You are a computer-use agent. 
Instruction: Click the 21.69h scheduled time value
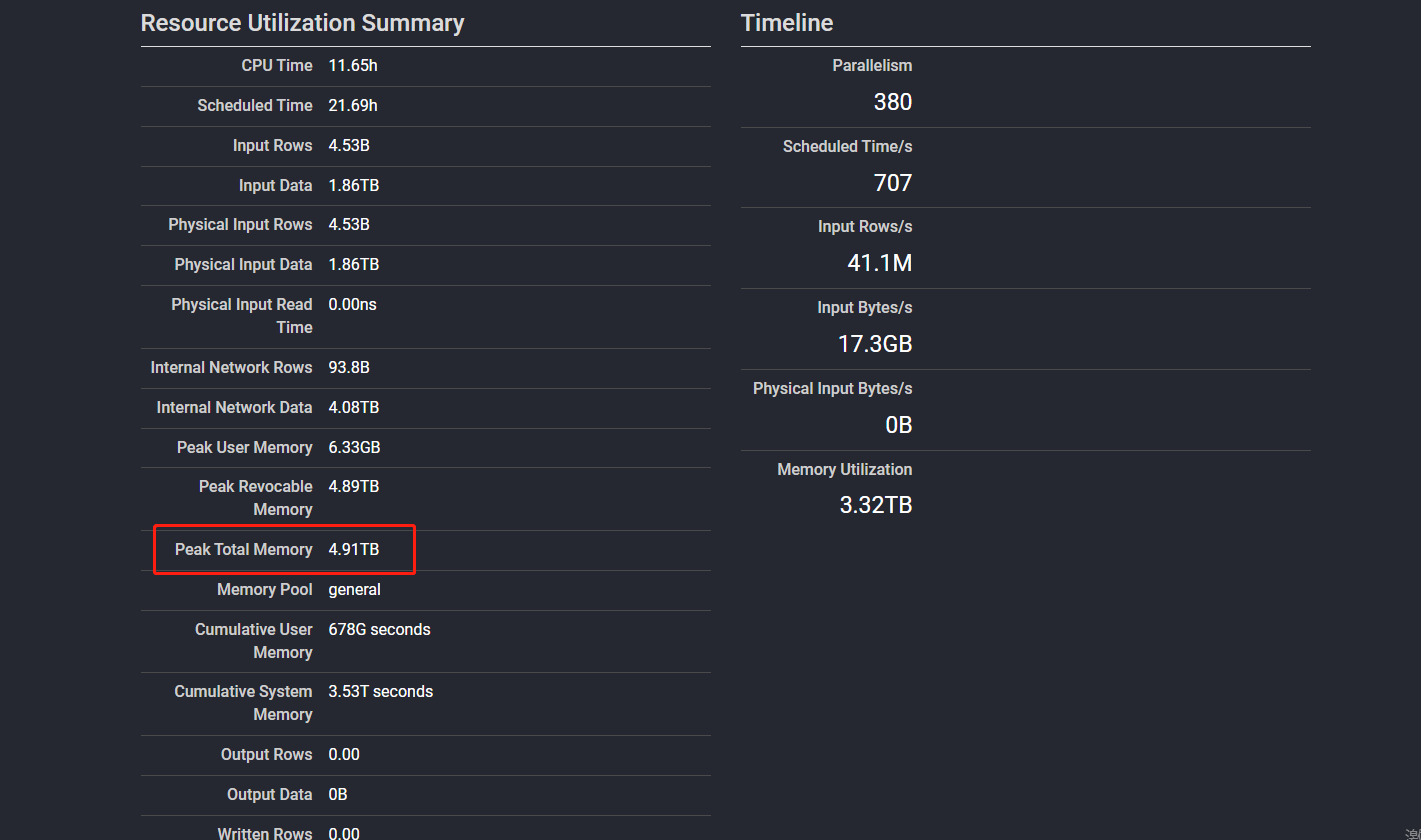[353, 105]
